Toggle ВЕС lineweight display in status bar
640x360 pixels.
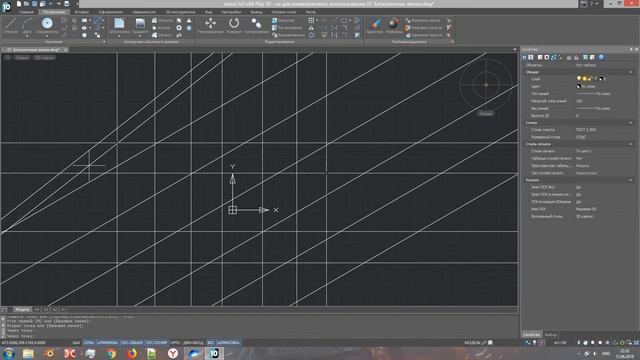[x=211, y=343]
